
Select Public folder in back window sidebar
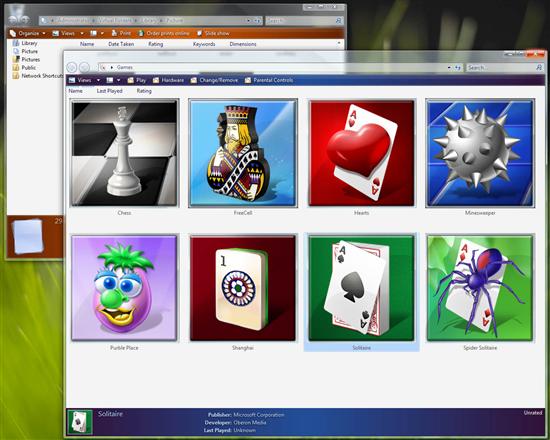pos(24,67)
